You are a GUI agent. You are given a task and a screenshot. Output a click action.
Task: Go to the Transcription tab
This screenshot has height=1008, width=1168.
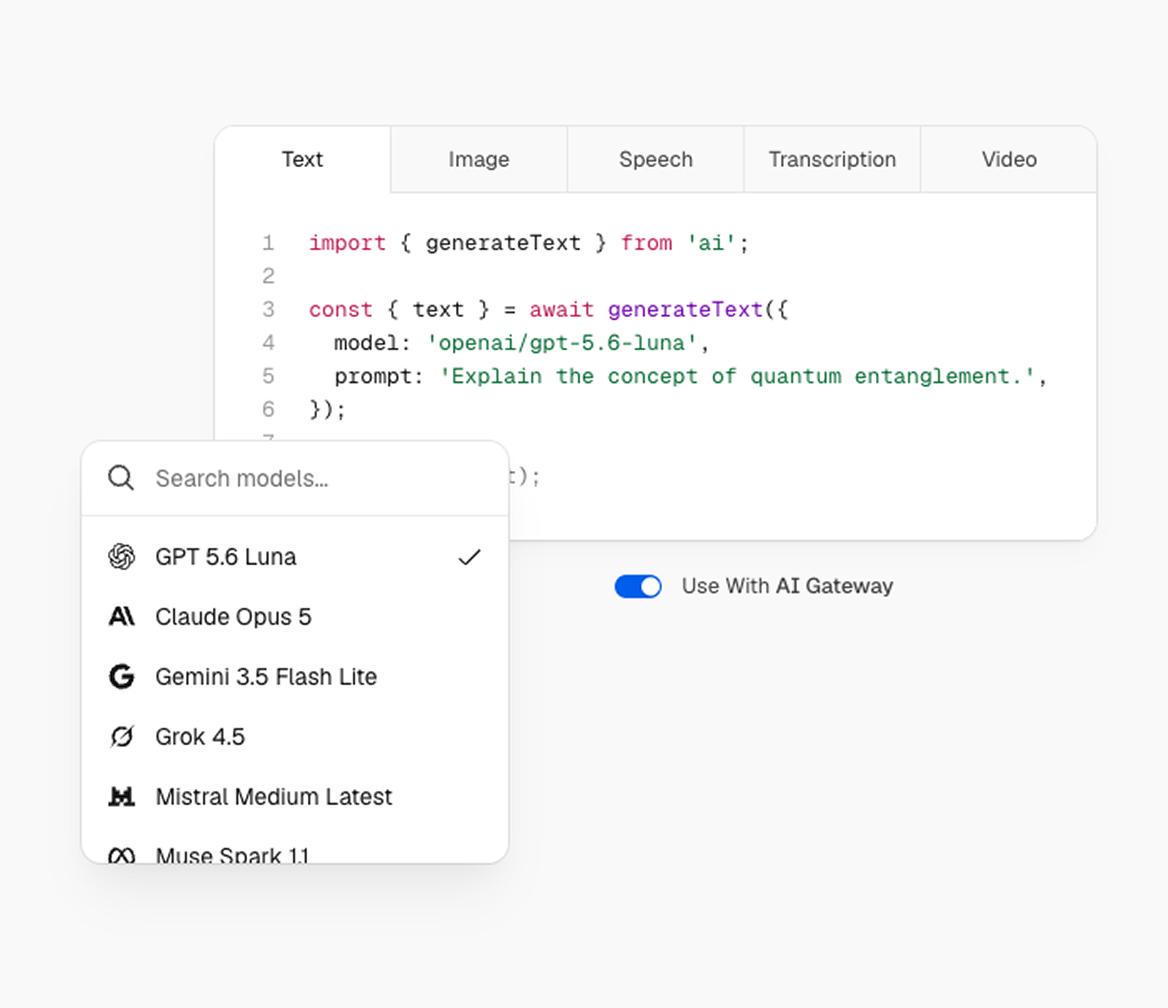point(832,159)
